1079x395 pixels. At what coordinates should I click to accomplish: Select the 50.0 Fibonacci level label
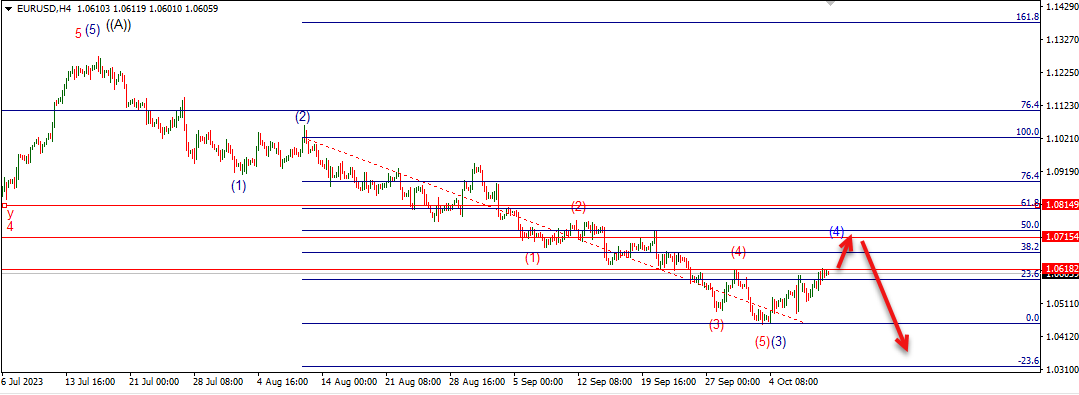tap(1030, 224)
